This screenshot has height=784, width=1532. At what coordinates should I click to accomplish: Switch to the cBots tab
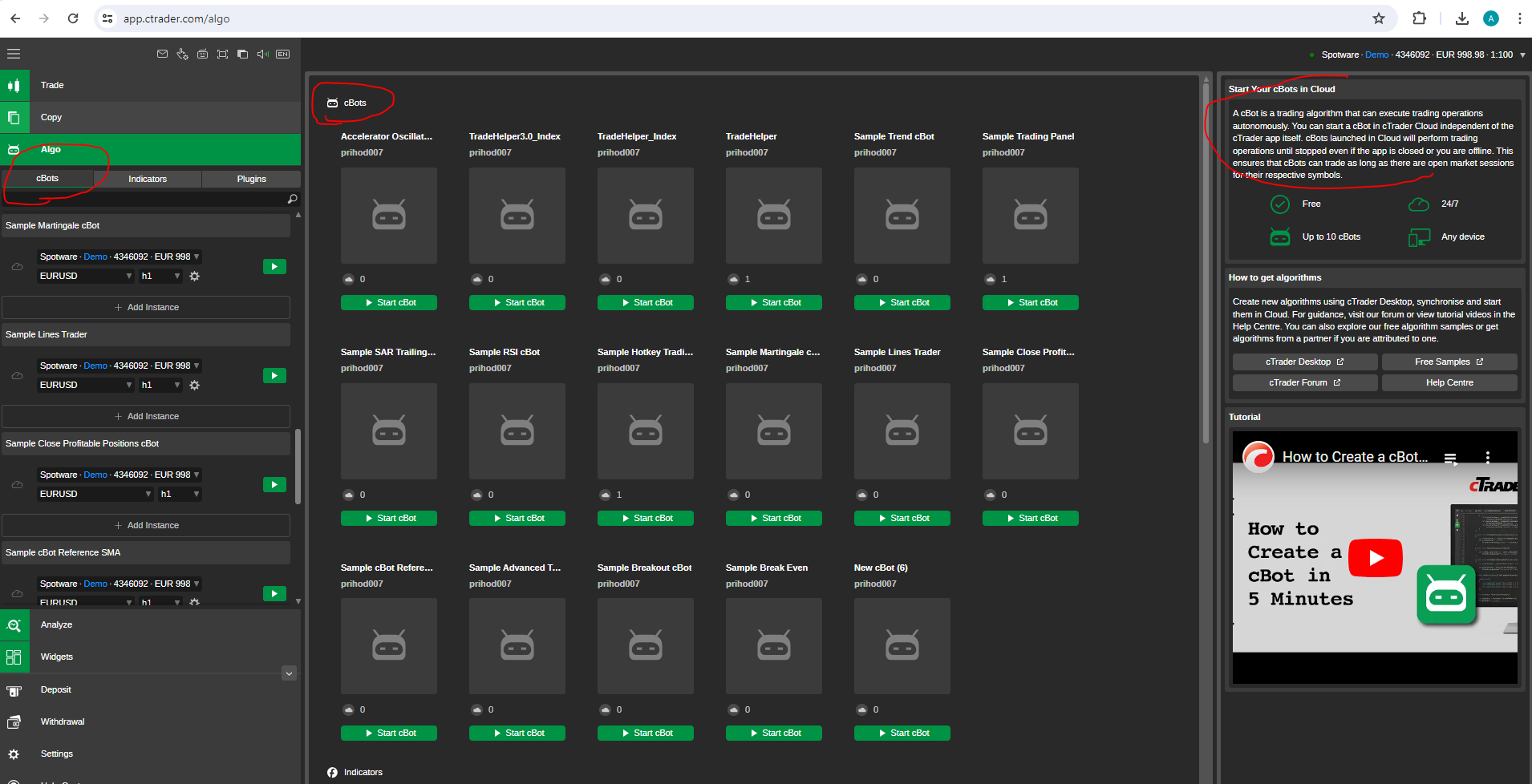47,178
